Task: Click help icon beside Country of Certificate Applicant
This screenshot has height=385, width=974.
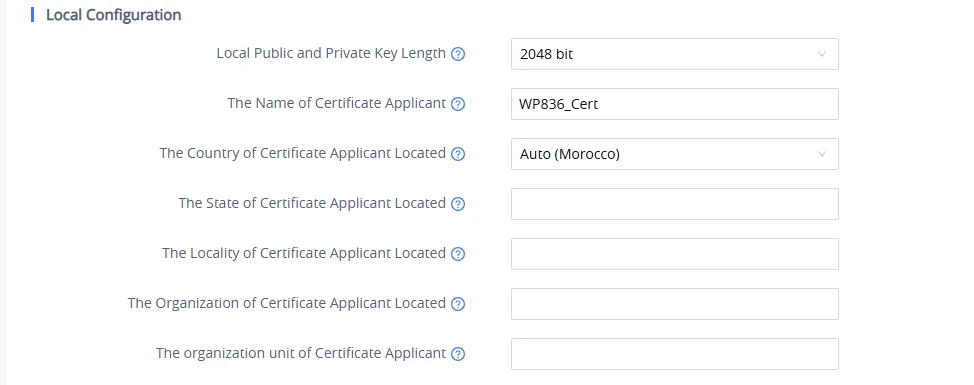Action: click(458, 154)
